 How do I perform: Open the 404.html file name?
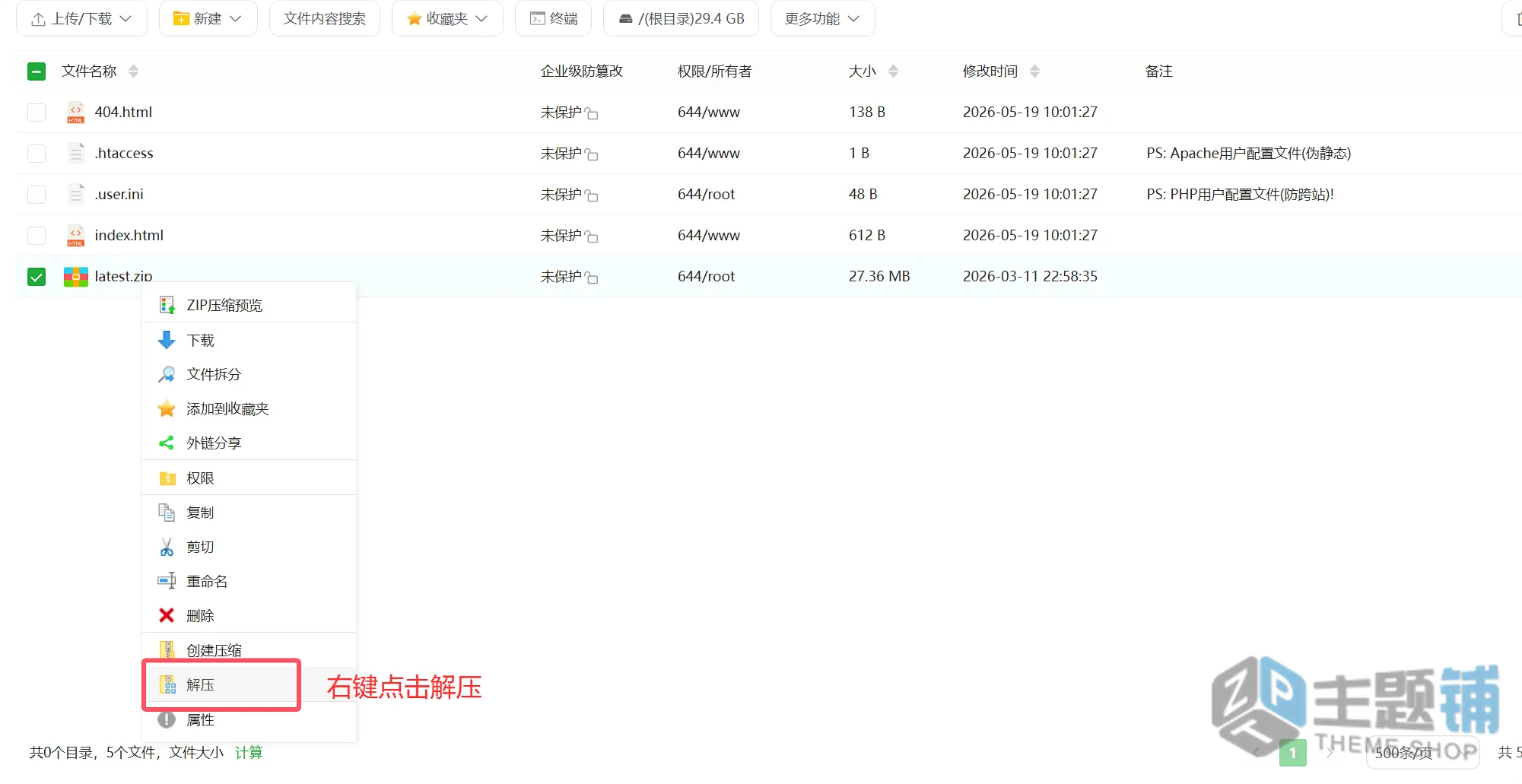coord(123,112)
